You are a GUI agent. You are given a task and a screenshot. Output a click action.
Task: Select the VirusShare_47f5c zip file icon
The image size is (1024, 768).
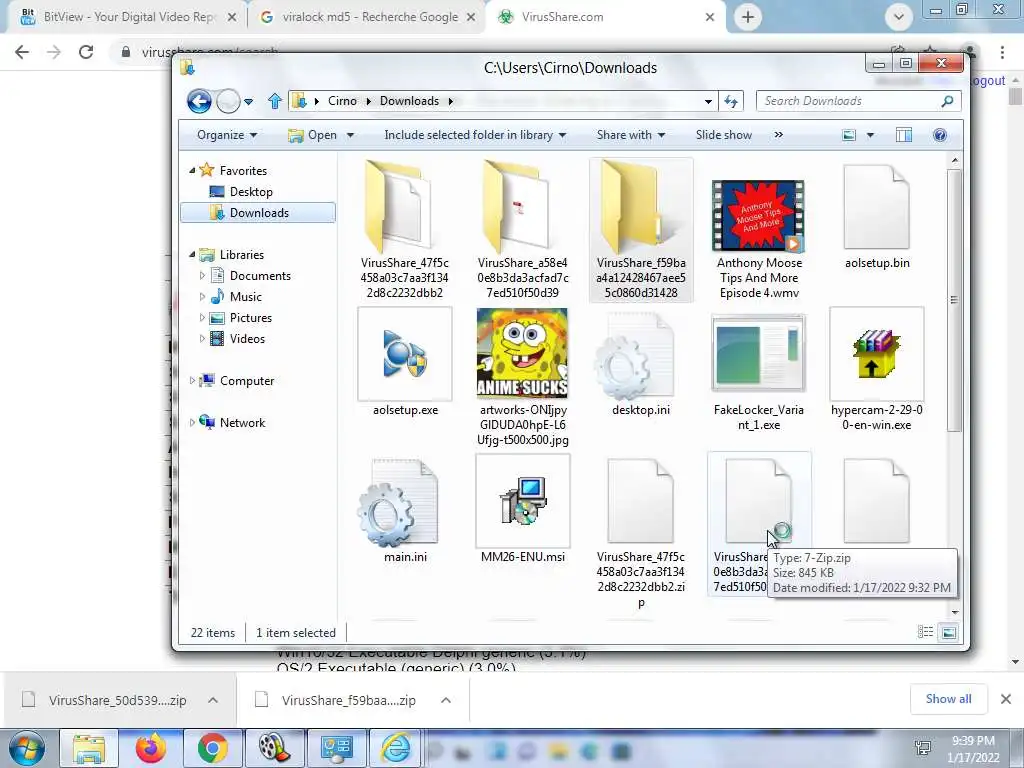pyautogui.click(x=641, y=501)
